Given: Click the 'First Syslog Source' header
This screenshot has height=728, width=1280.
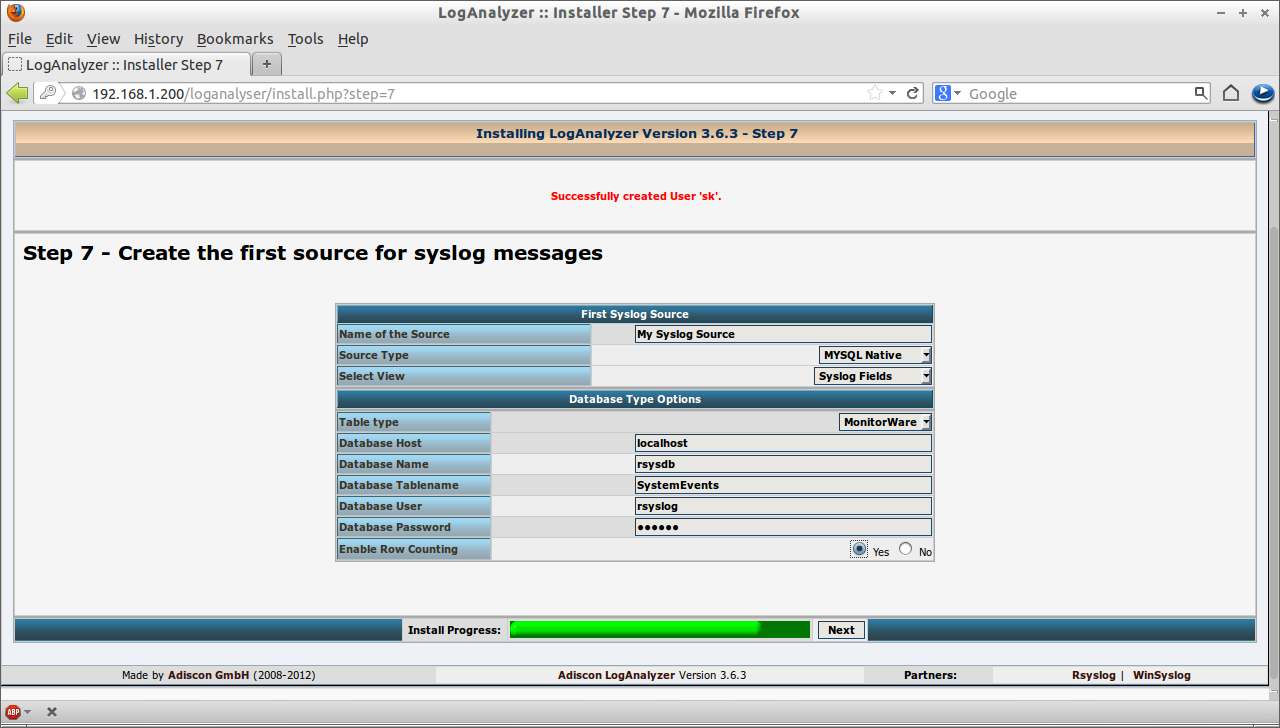Looking at the screenshot, I should [635, 314].
